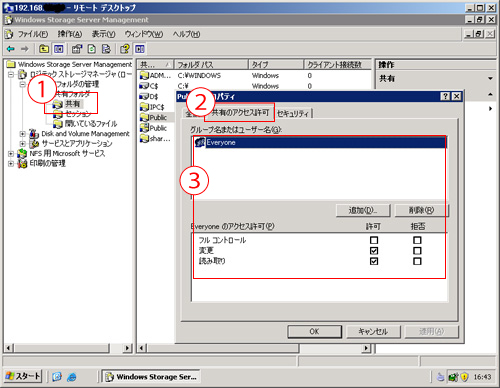This screenshot has height=388, width=500.
Task: Switch to the 共有のアクセス許可 tab
Action: click(240, 113)
